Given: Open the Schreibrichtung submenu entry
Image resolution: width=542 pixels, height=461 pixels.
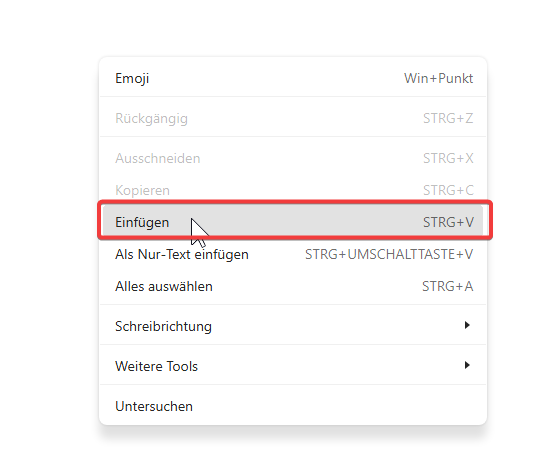Looking at the screenshot, I should [x=293, y=326].
